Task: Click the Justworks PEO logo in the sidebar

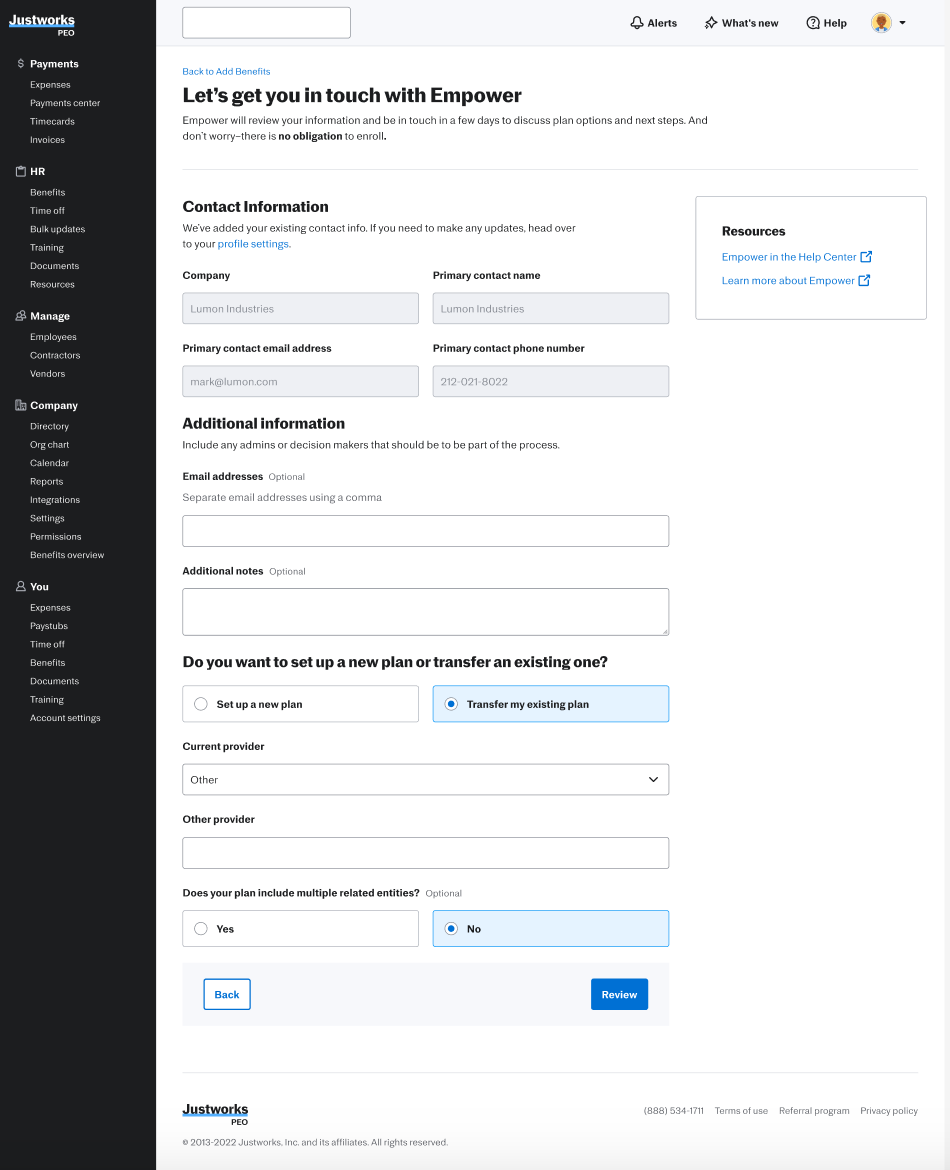Action: (42, 25)
